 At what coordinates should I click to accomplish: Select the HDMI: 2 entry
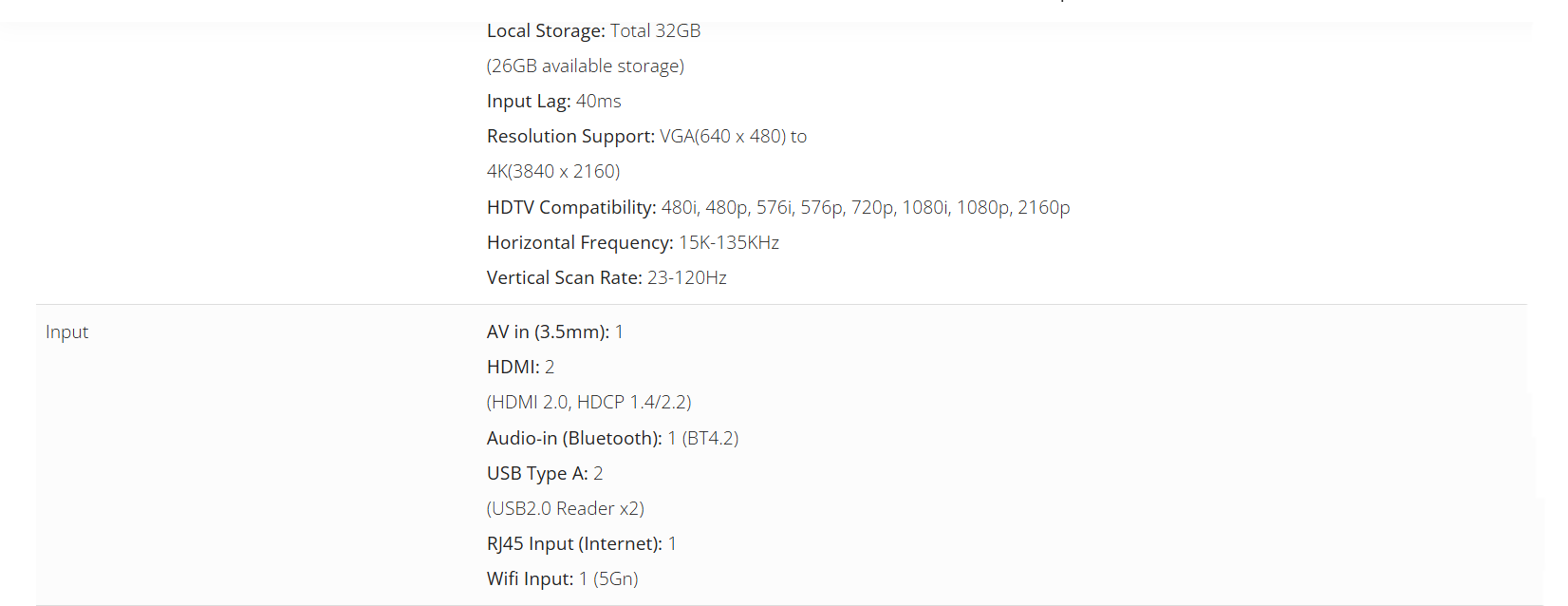tap(520, 367)
